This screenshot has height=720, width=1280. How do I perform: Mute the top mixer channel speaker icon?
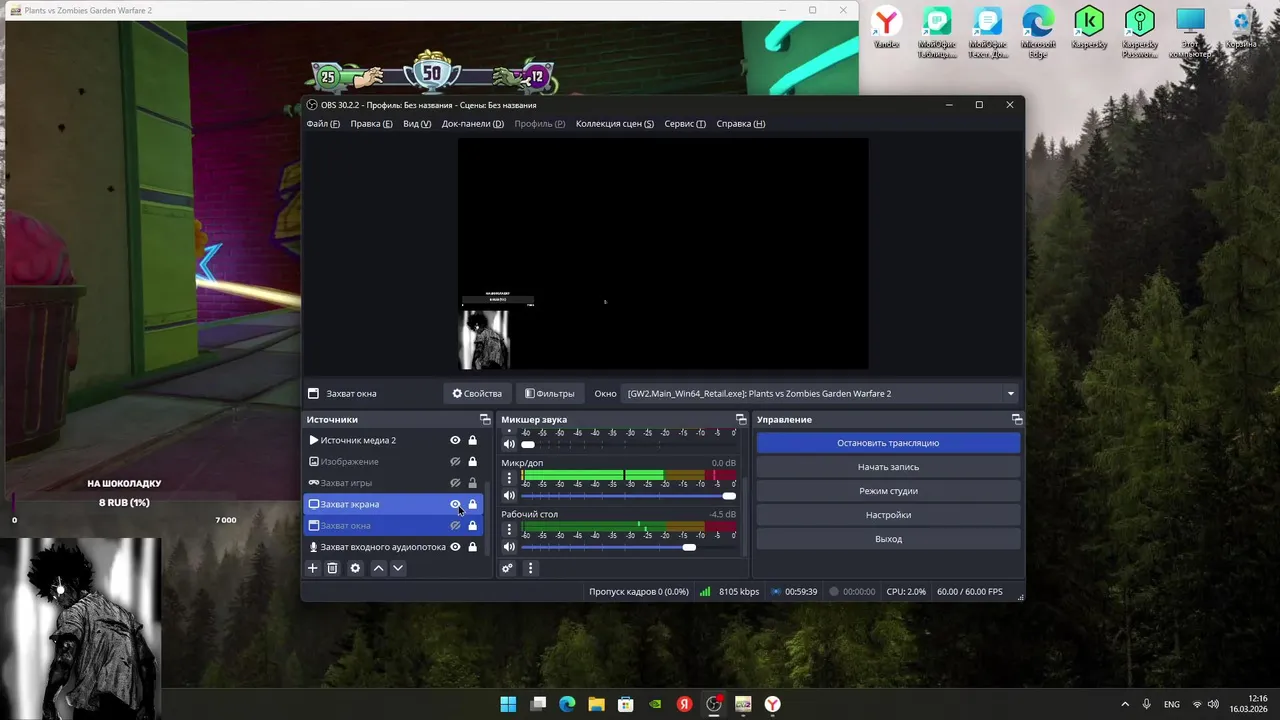point(509,444)
